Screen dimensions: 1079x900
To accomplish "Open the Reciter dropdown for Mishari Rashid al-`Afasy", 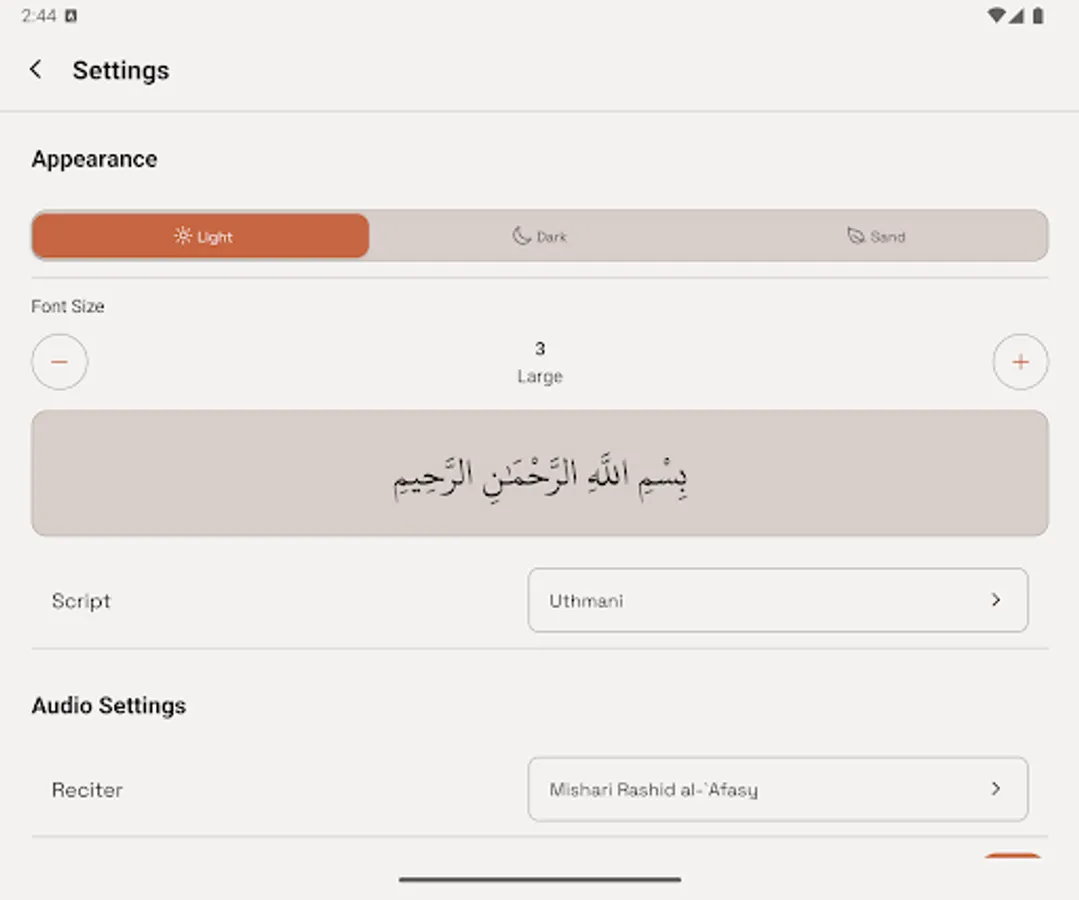I will coord(778,789).
